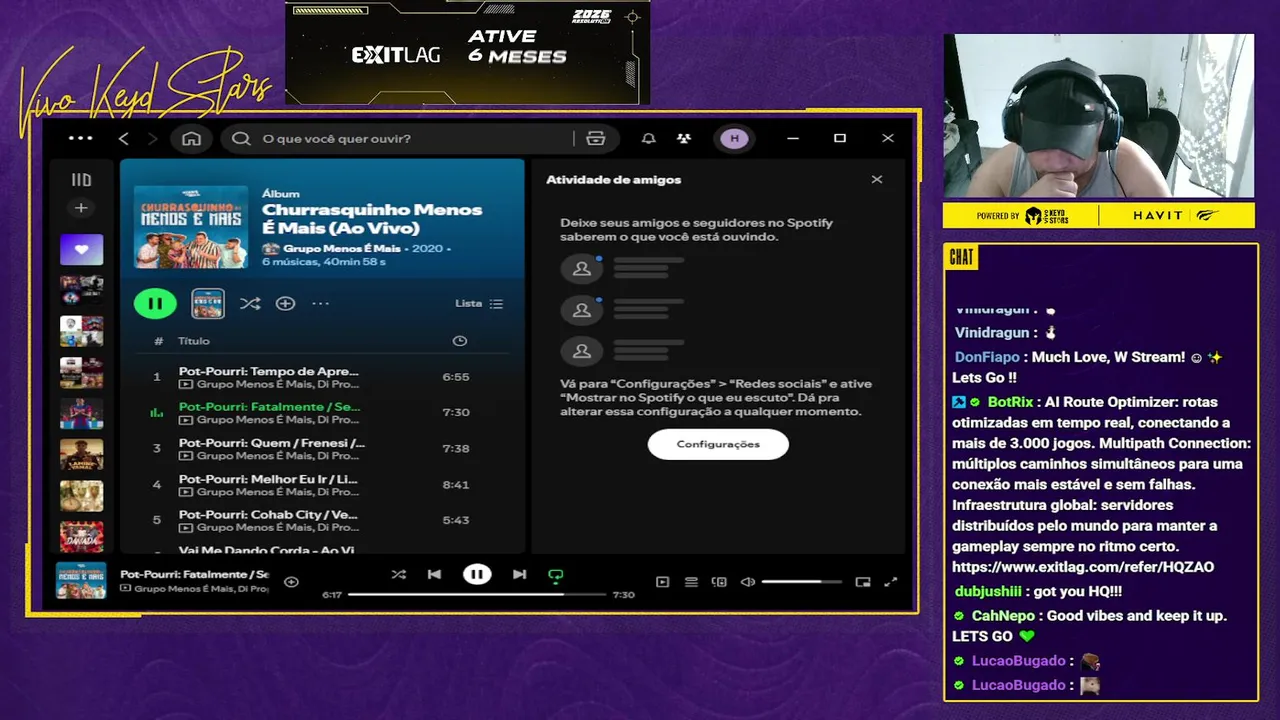The image size is (1280, 720).
Task: Click the first friend placeholder avatar
Action: [x=582, y=268]
